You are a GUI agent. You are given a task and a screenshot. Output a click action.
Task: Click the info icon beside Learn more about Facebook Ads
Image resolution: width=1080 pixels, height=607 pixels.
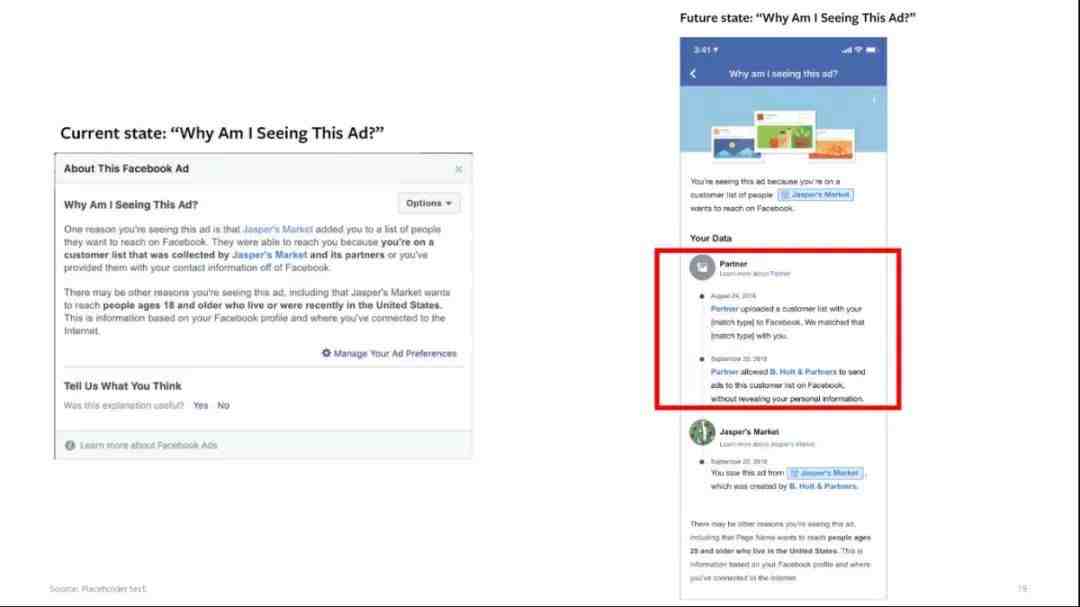coord(70,445)
